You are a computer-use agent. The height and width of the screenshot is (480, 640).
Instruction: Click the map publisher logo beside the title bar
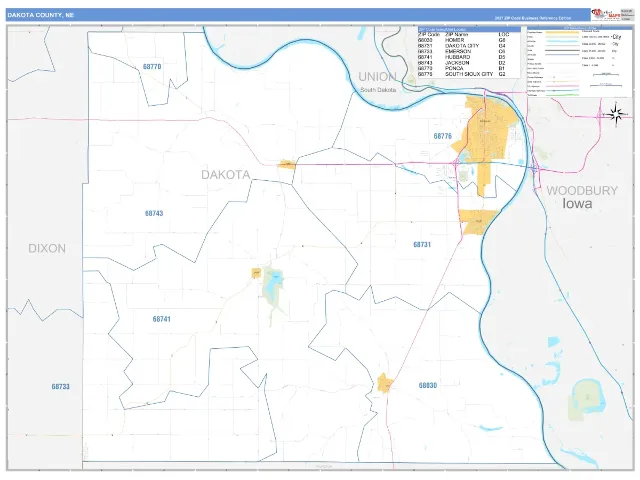coord(606,14)
